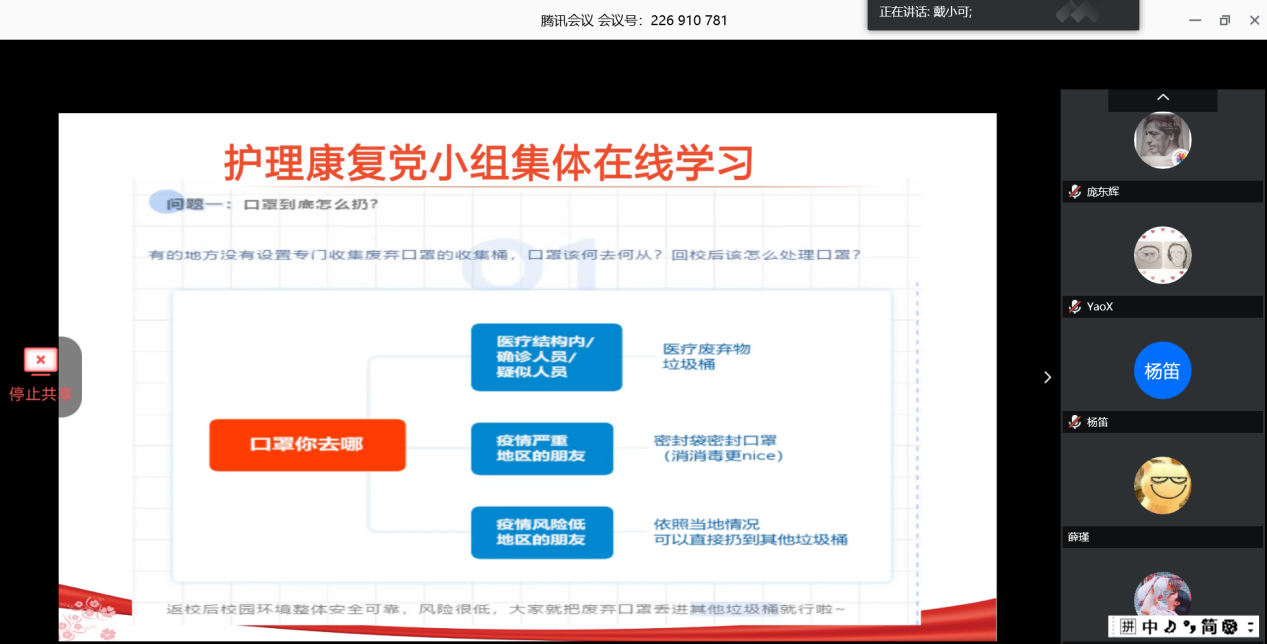Screen dimensions: 1267x644
Task: Select YaoX's participant avatar
Action: pos(1162,255)
